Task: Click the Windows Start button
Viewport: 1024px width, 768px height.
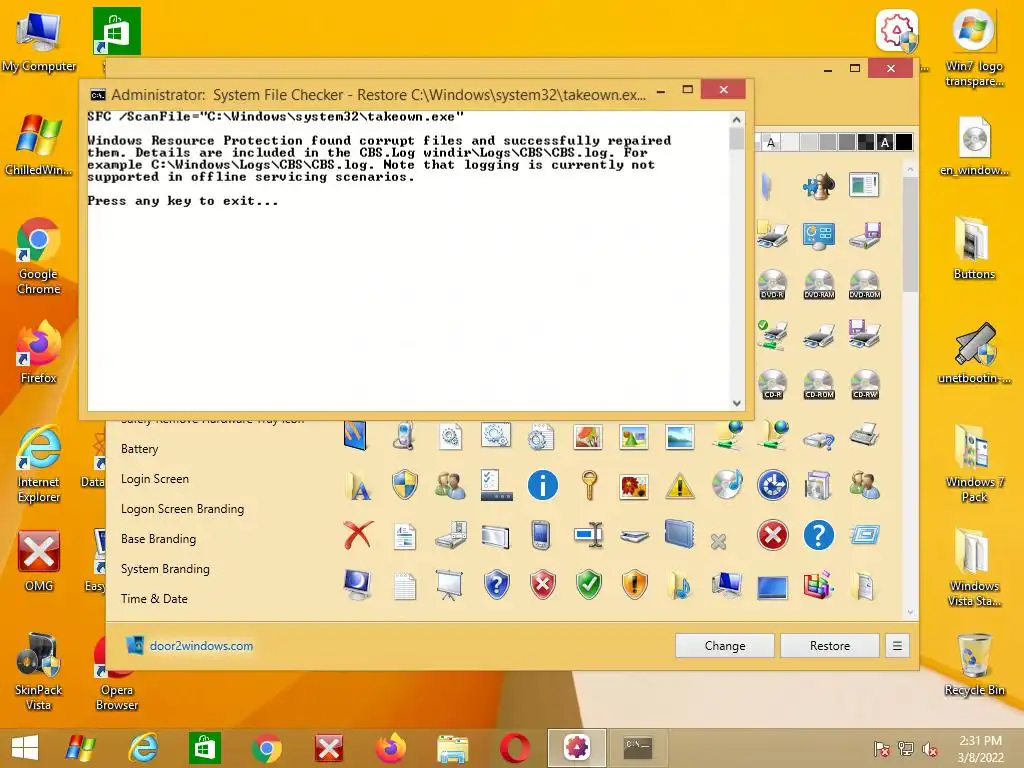Action: (25, 748)
